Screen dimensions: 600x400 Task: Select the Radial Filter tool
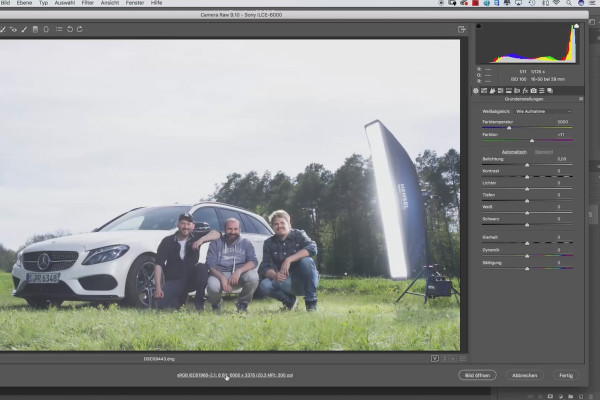click(x=46, y=29)
